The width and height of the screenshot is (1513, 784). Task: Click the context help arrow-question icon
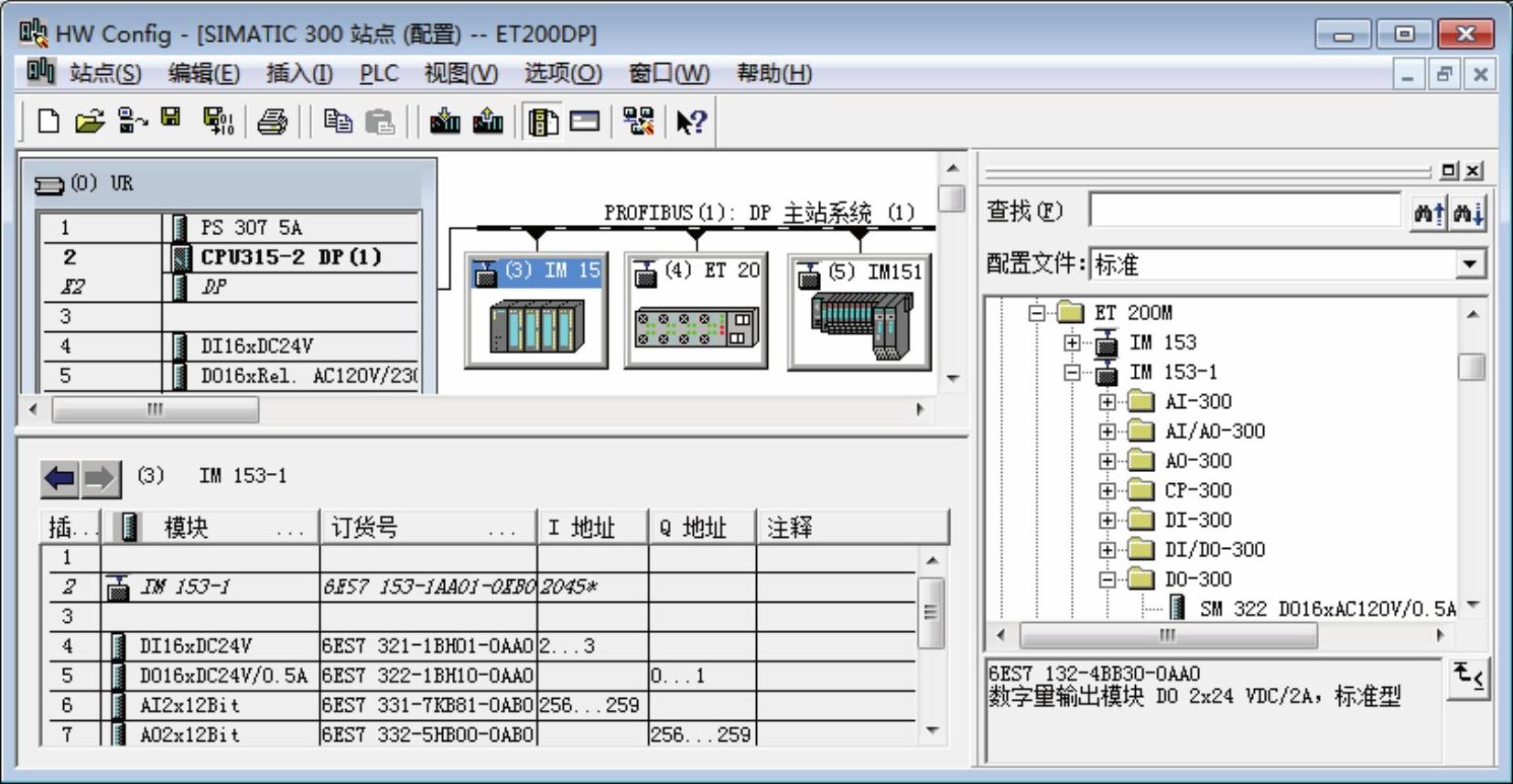click(x=691, y=121)
